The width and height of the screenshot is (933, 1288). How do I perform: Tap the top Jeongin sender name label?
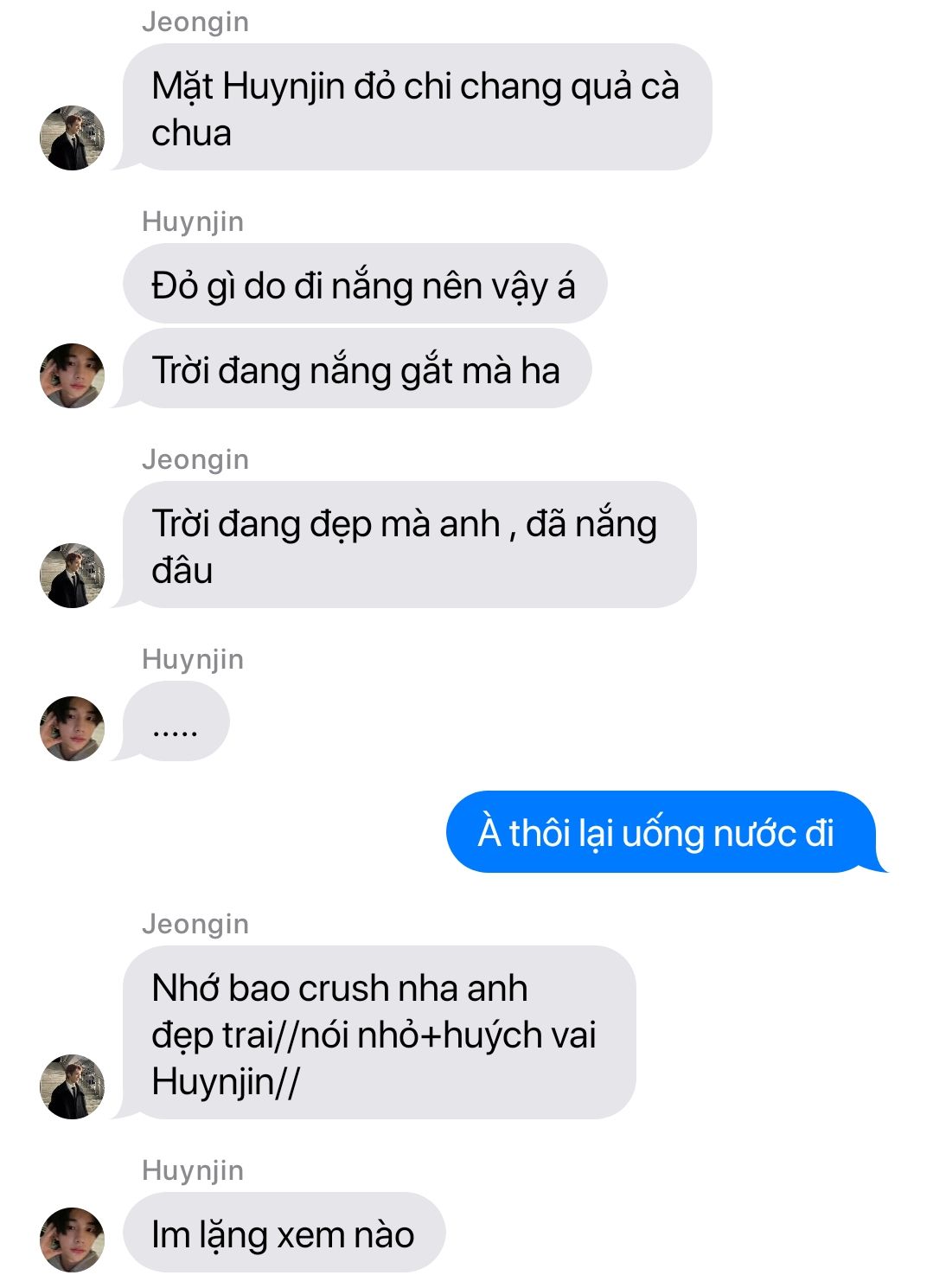(x=195, y=22)
